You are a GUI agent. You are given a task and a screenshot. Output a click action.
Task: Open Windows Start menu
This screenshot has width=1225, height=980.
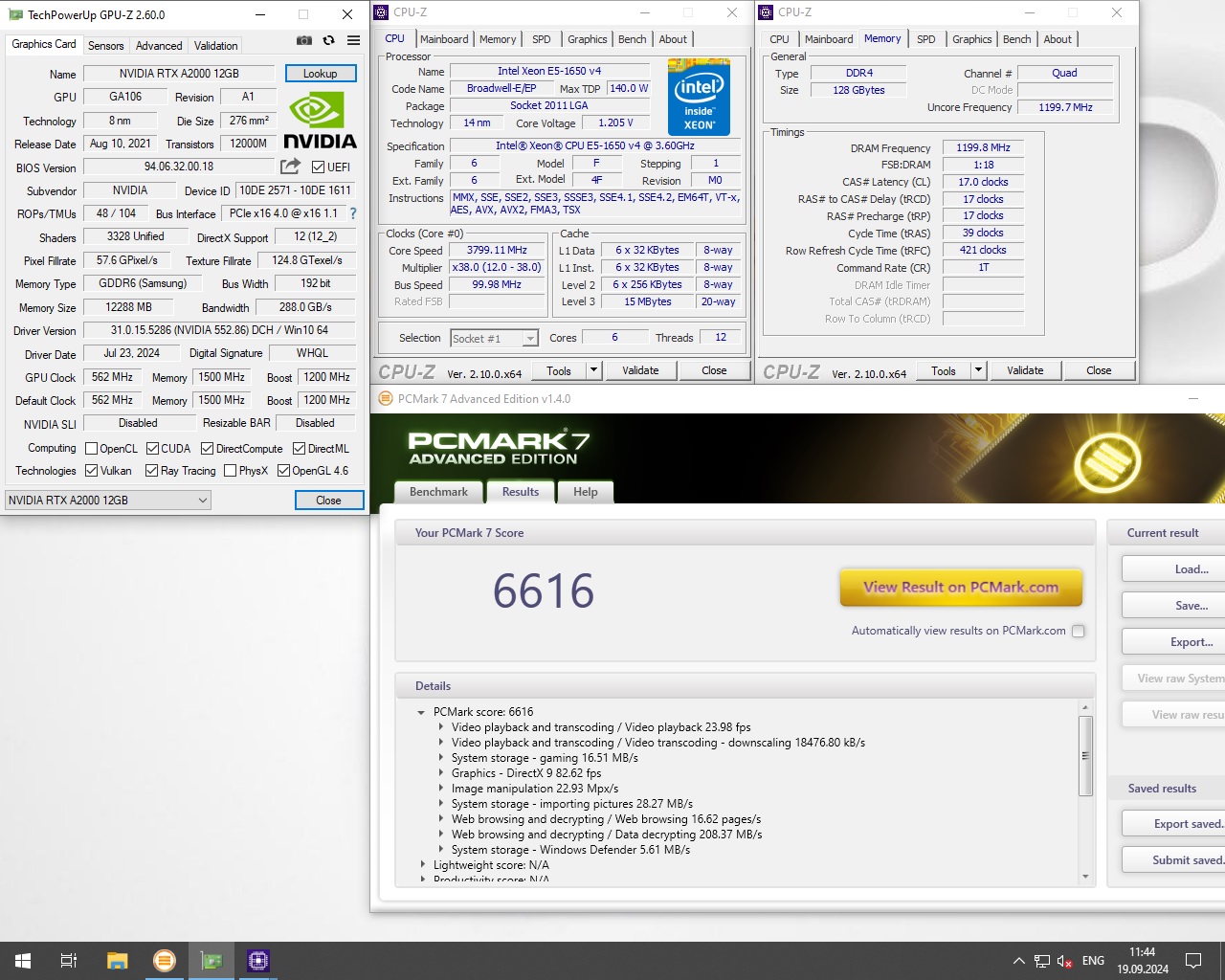[23, 961]
